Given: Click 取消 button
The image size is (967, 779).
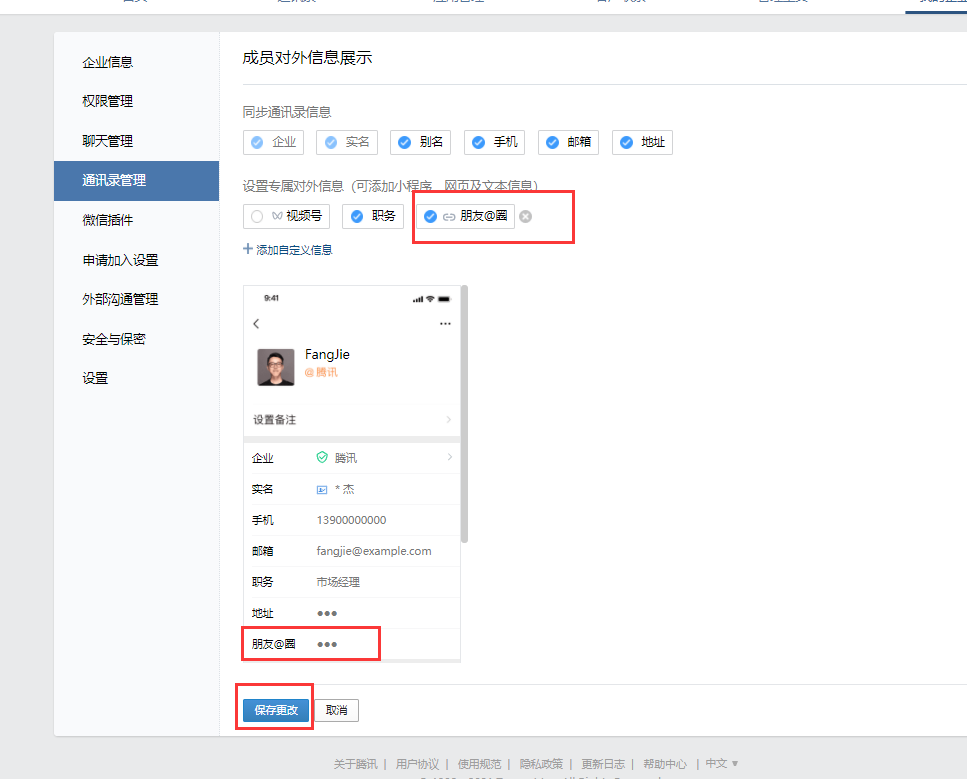Looking at the screenshot, I should click(337, 710).
